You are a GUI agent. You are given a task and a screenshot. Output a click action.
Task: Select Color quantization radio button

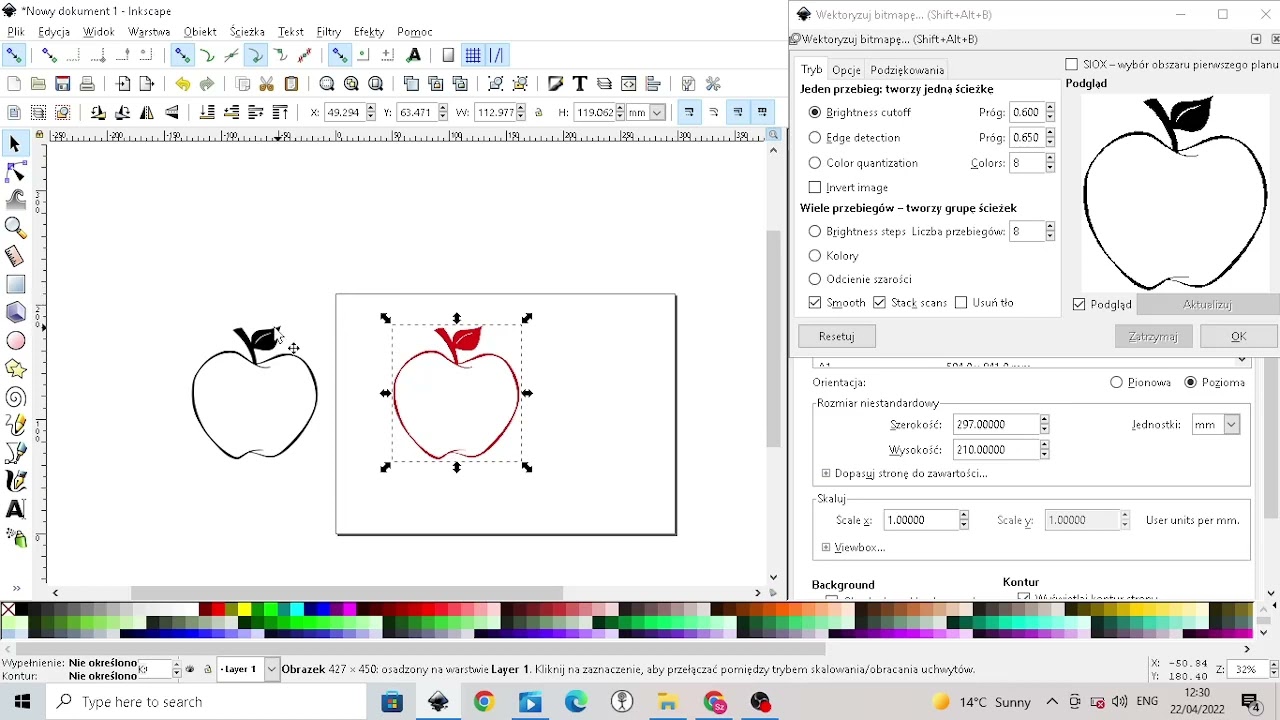click(815, 162)
